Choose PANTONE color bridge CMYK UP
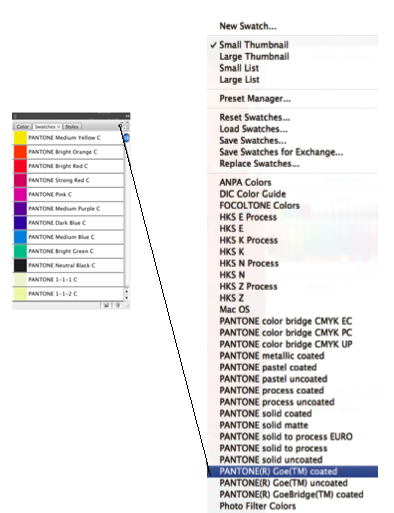Image resolution: width=394 pixels, height=513 pixels. 286,344
